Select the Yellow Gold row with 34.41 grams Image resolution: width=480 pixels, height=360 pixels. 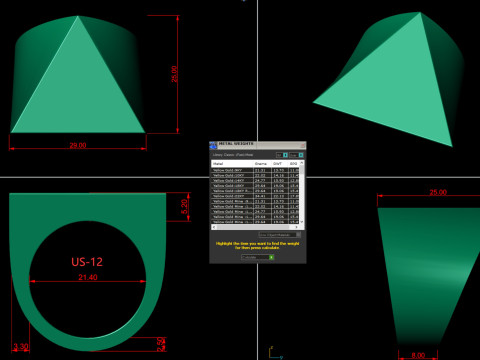[256, 196]
